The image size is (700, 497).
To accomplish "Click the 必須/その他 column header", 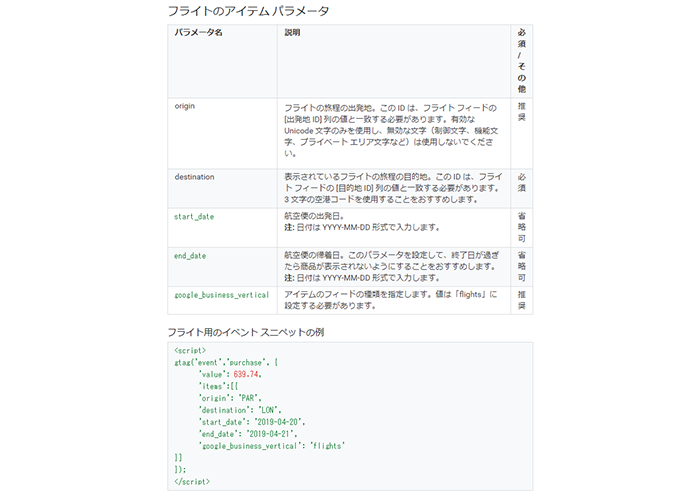I will [521, 61].
